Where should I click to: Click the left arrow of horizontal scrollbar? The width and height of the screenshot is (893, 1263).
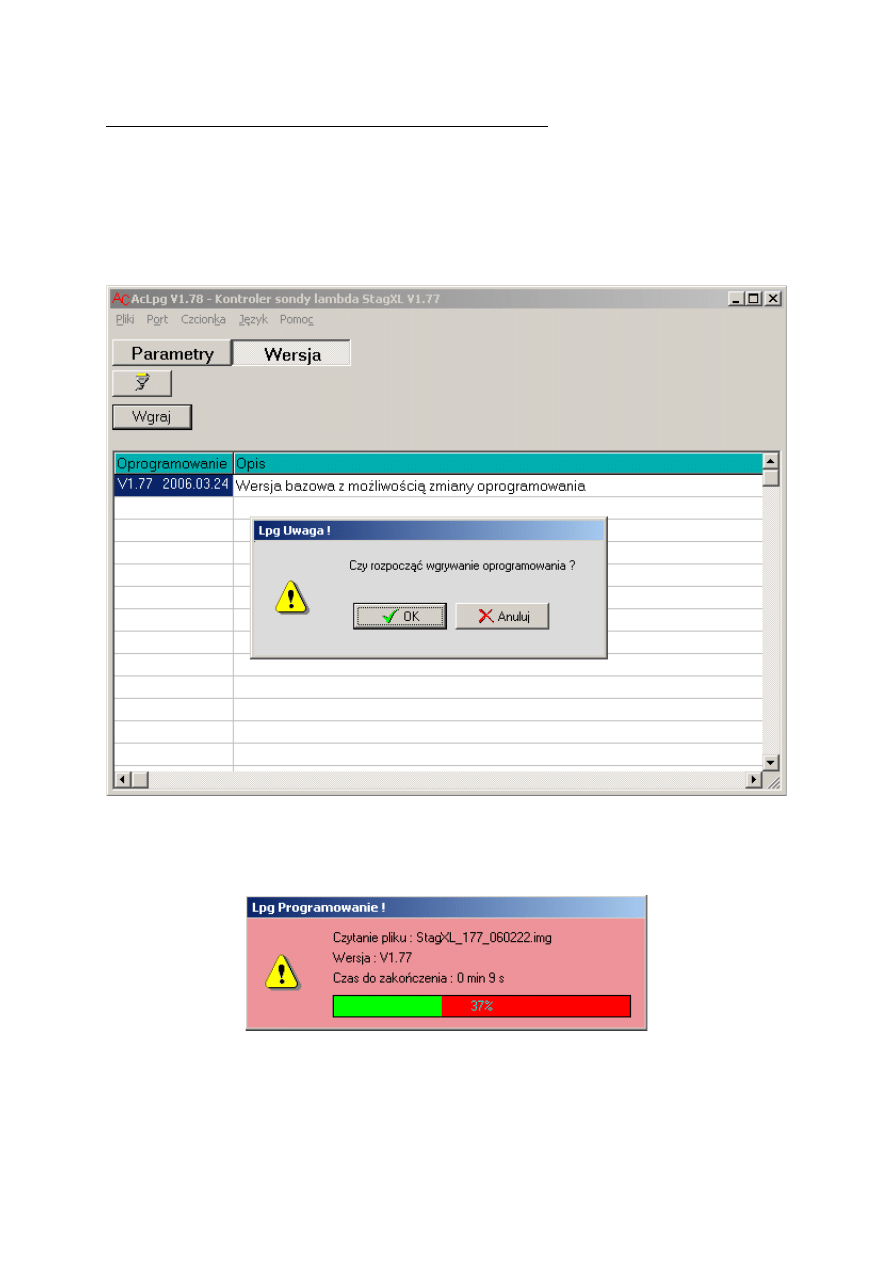[x=123, y=779]
